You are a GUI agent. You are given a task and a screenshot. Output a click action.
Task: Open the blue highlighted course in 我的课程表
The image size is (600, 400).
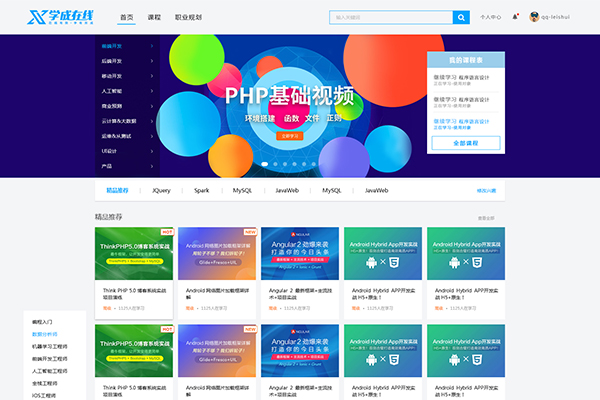click(x=461, y=124)
